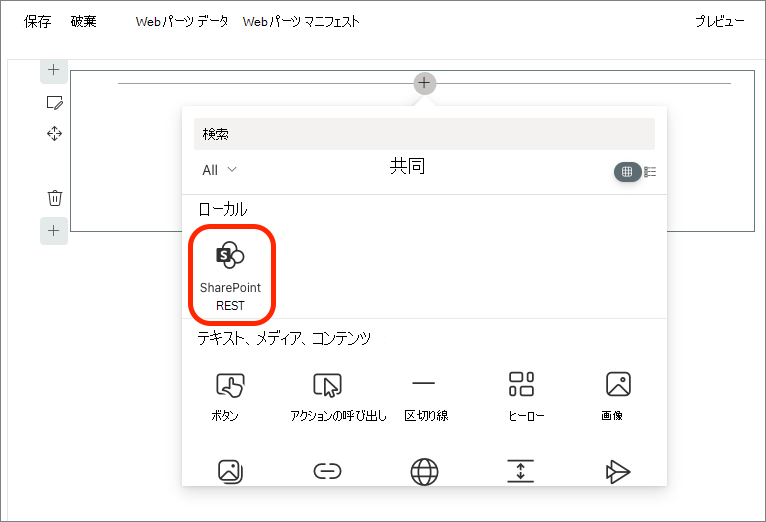Click the edit section pencil icon
Viewport: 766px width, 522px height.
coord(54,103)
